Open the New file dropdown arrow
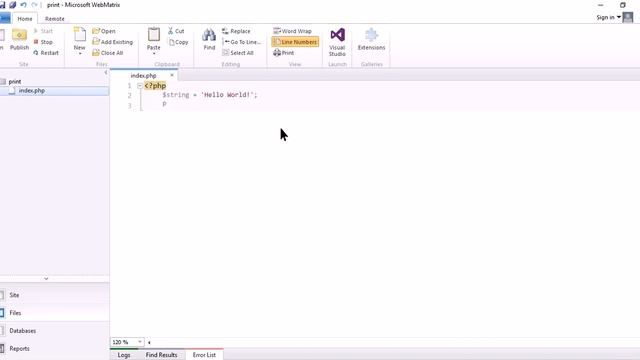The image size is (640, 360). click(x=80, y=54)
